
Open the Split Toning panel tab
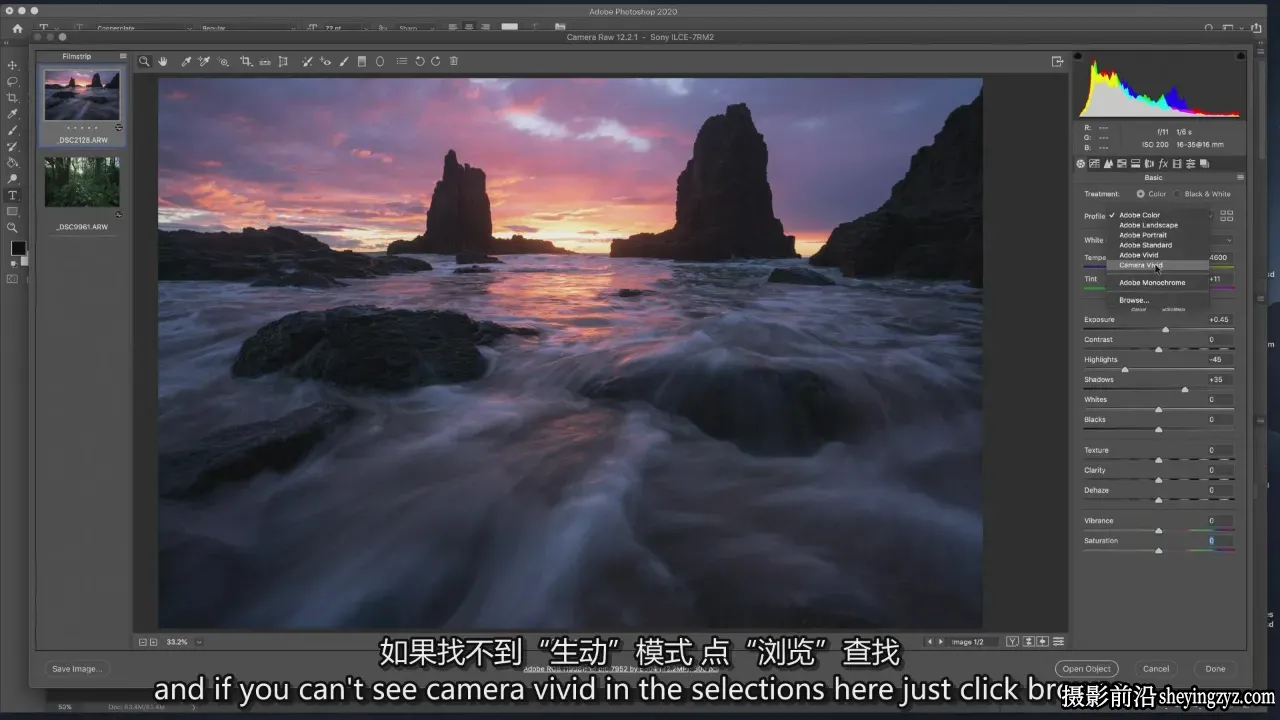click(x=1135, y=164)
